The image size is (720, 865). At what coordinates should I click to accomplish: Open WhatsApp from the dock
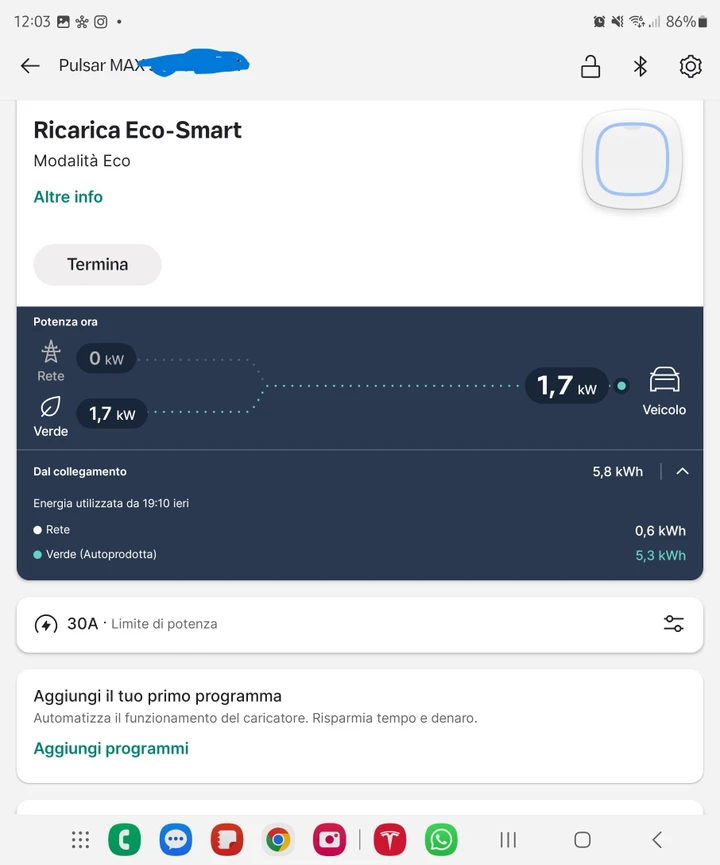[x=441, y=840]
